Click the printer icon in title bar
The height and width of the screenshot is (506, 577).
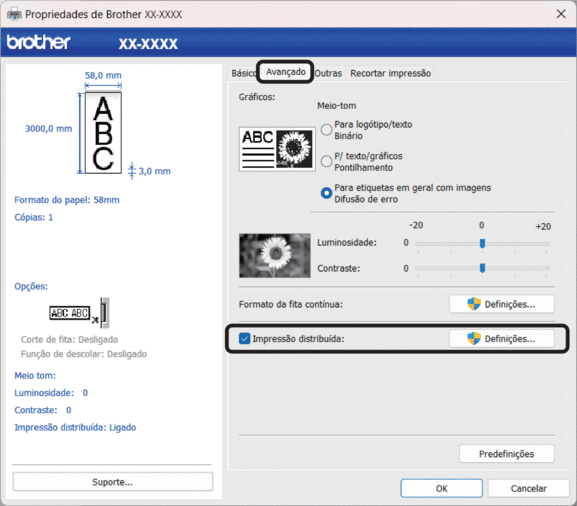(14, 14)
